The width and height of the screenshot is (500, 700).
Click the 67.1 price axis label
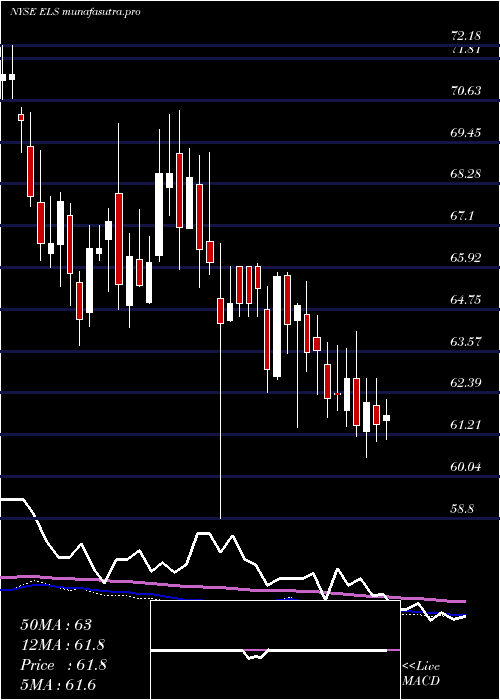(462, 216)
